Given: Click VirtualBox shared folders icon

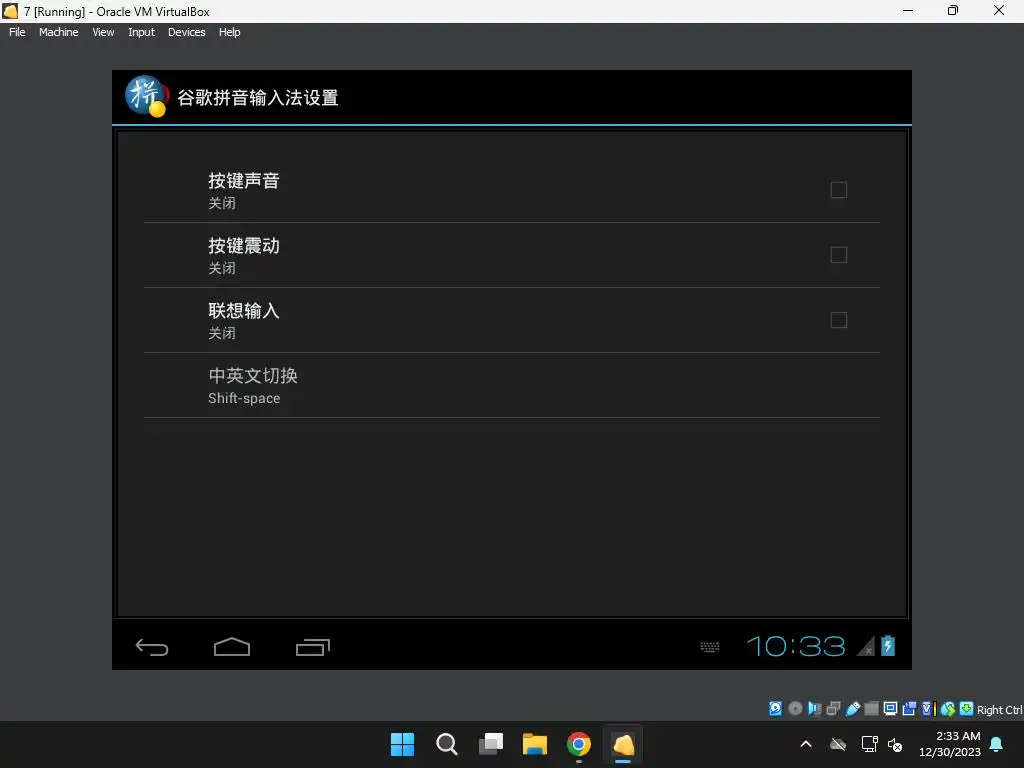Looking at the screenshot, I should point(871,709).
